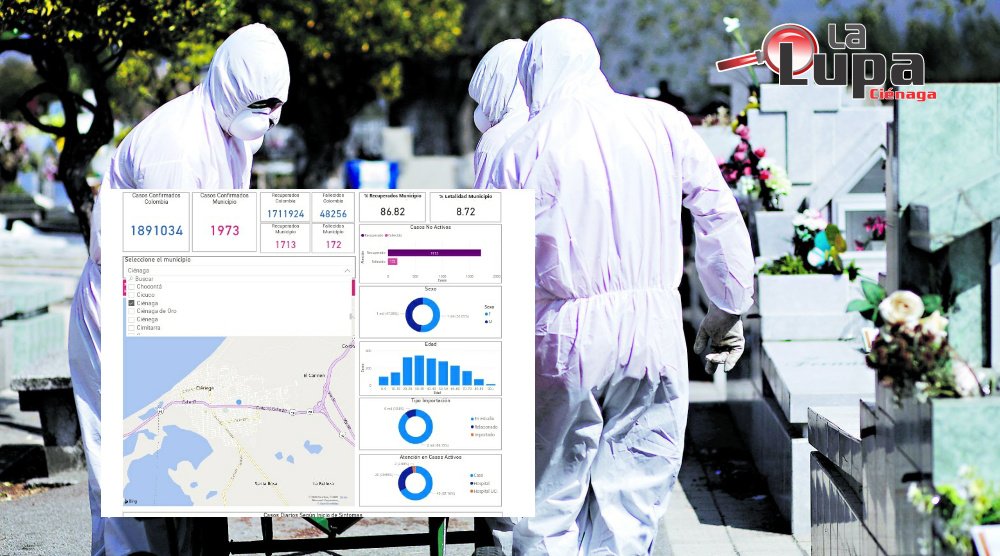1000x556 pixels.
Task: Check the Ciénega municipality checkbox
Action: tap(131, 319)
